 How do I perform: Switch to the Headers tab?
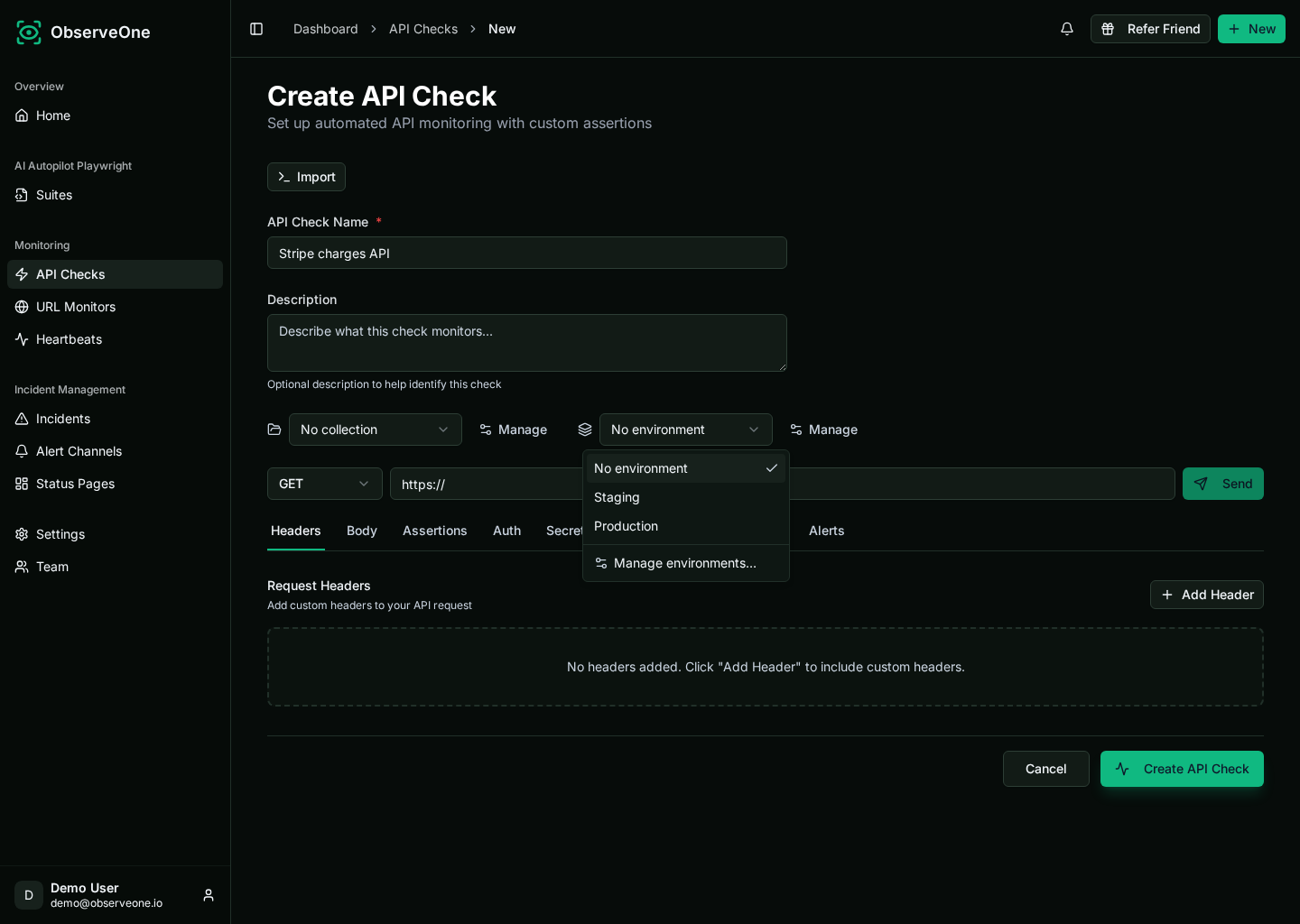point(296,531)
